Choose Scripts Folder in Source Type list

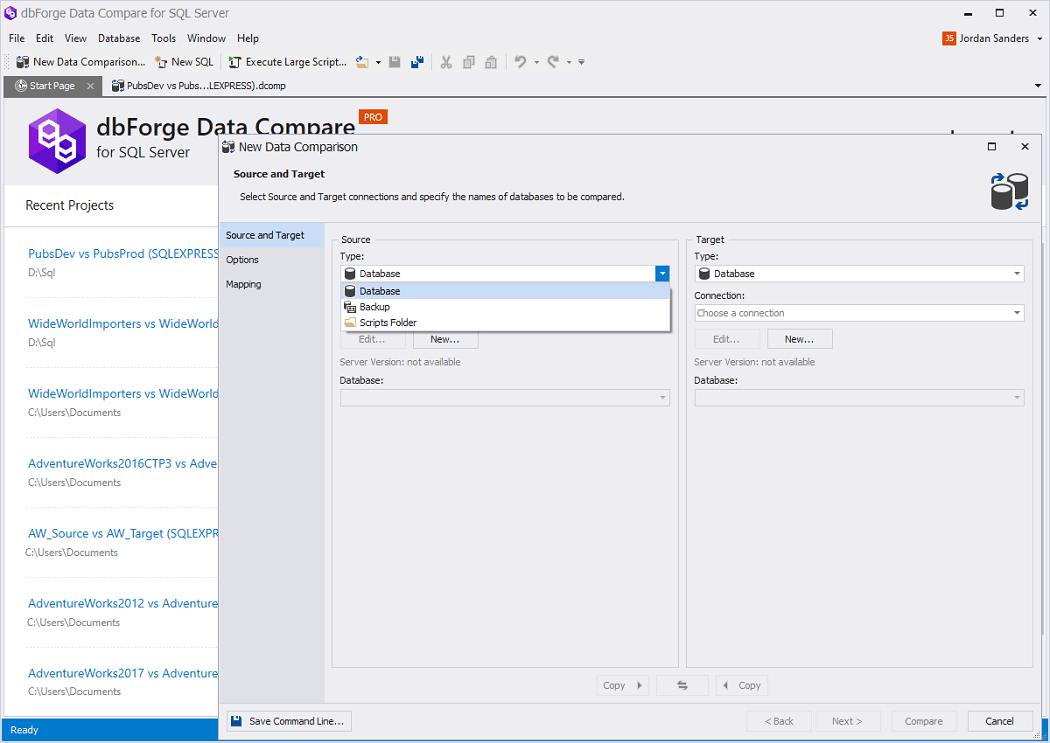tap(506, 323)
